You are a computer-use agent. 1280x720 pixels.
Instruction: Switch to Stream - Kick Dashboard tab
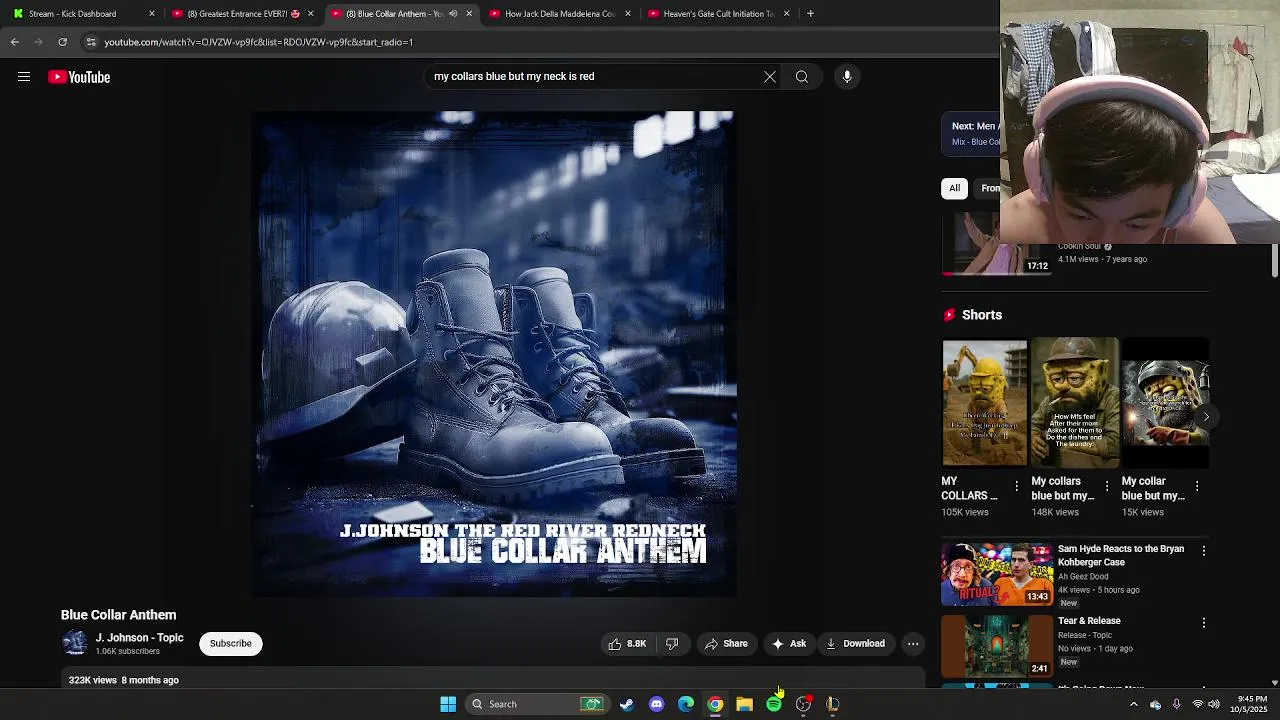point(84,14)
